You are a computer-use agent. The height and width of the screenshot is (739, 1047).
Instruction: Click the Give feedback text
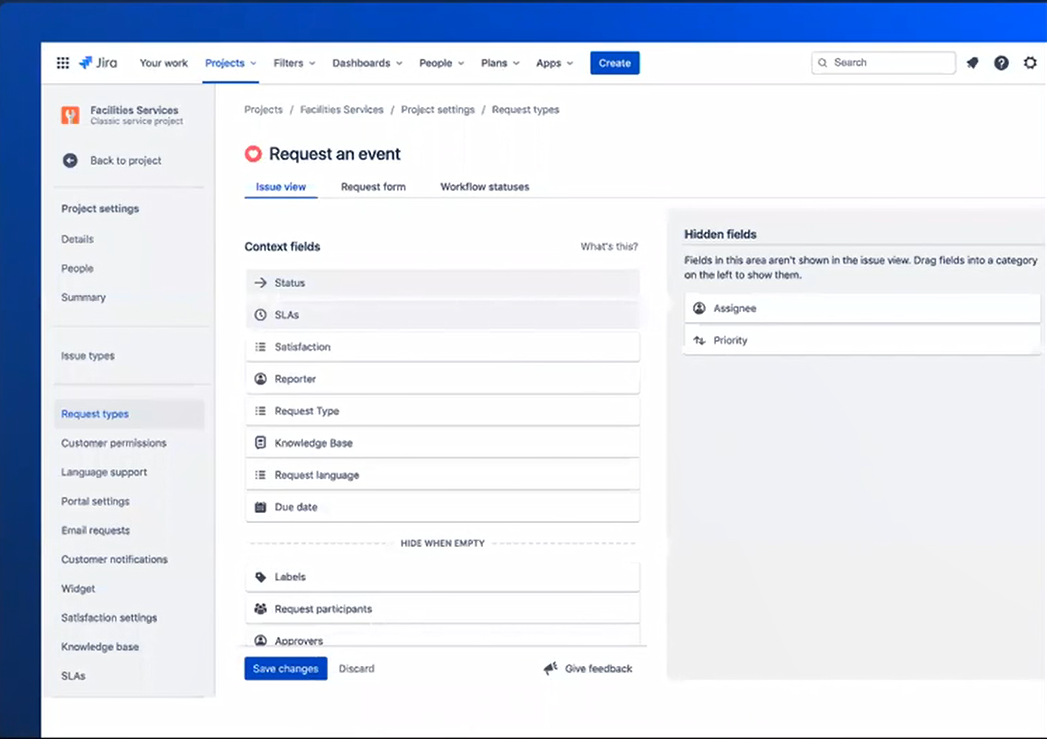[x=598, y=668]
